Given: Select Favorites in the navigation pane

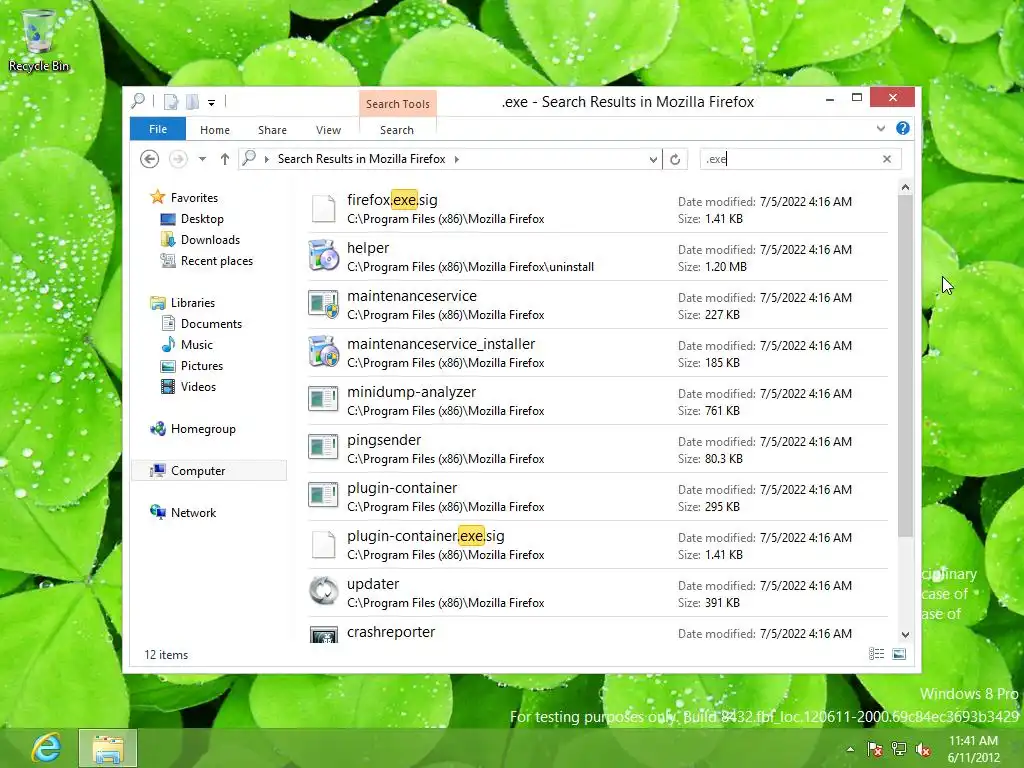Looking at the screenshot, I should (x=194, y=198).
